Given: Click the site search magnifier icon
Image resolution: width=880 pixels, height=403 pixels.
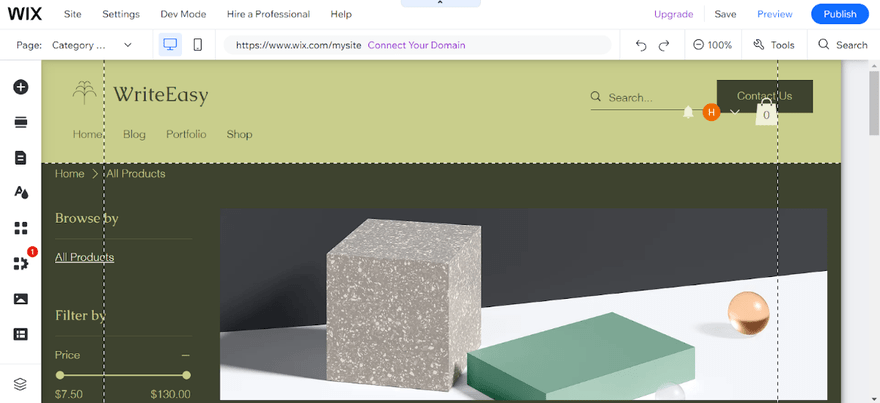Looking at the screenshot, I should coord(596,97).
